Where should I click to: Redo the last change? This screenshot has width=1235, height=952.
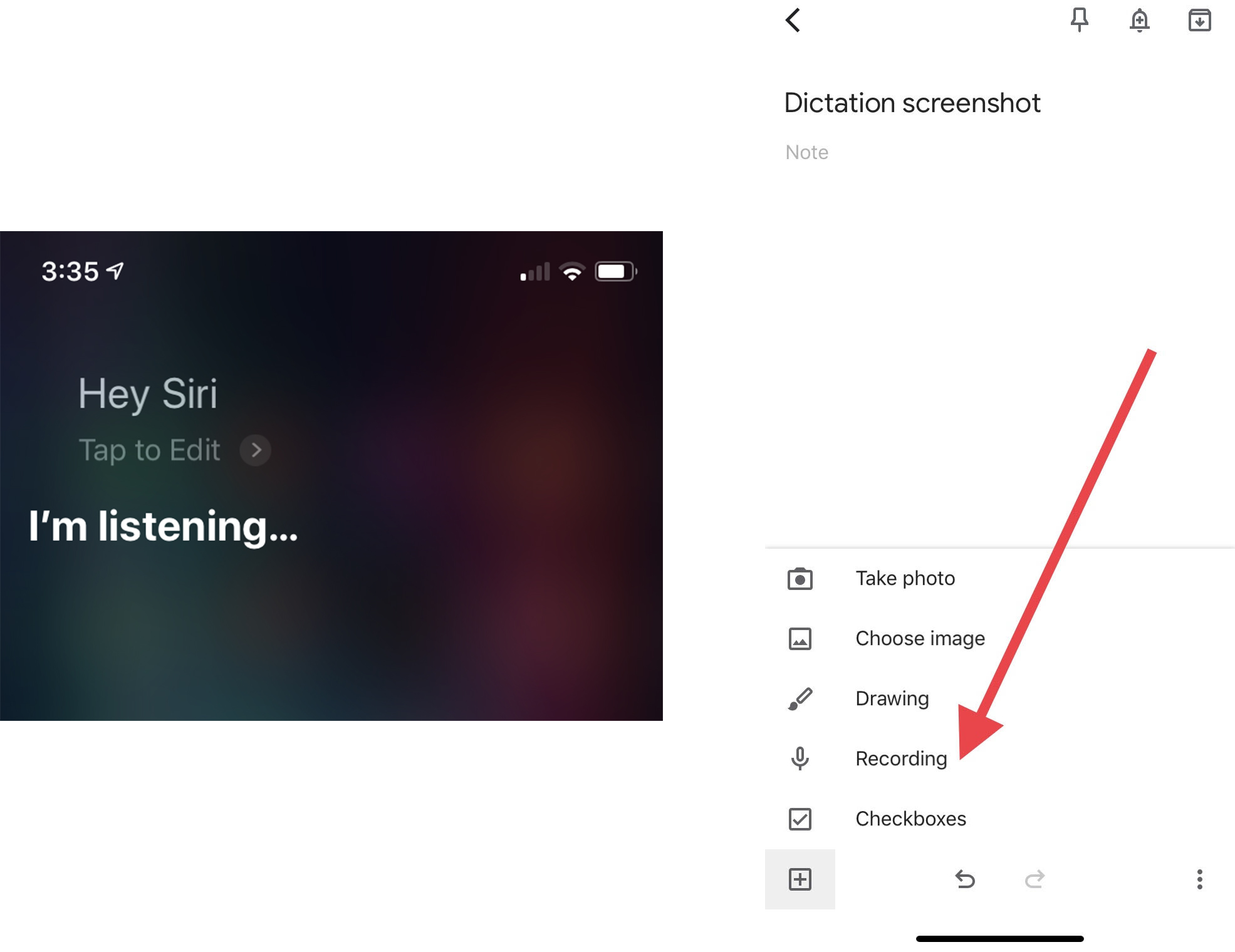tap(1034, 879)
